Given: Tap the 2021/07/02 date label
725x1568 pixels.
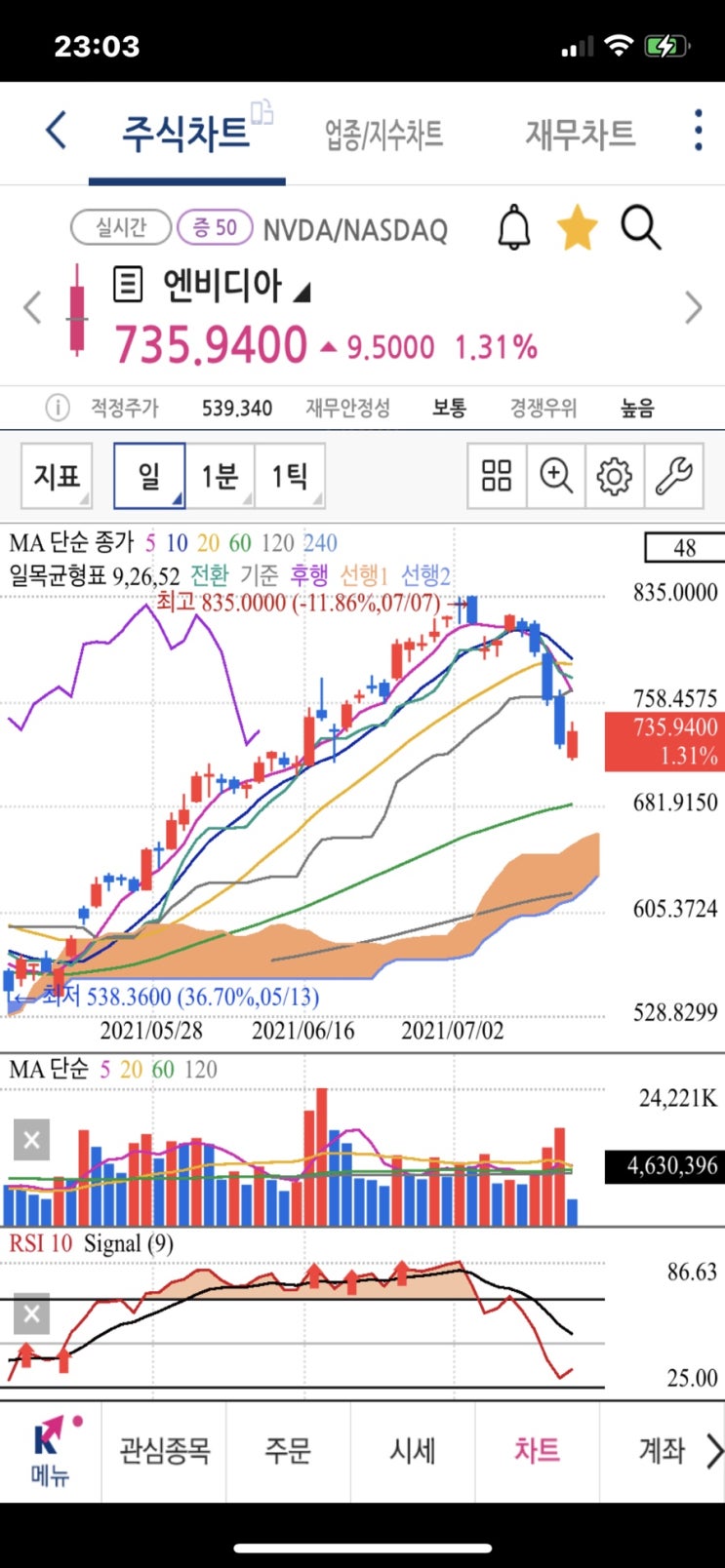Looking at the screenshot, I should click(453, 1030).
